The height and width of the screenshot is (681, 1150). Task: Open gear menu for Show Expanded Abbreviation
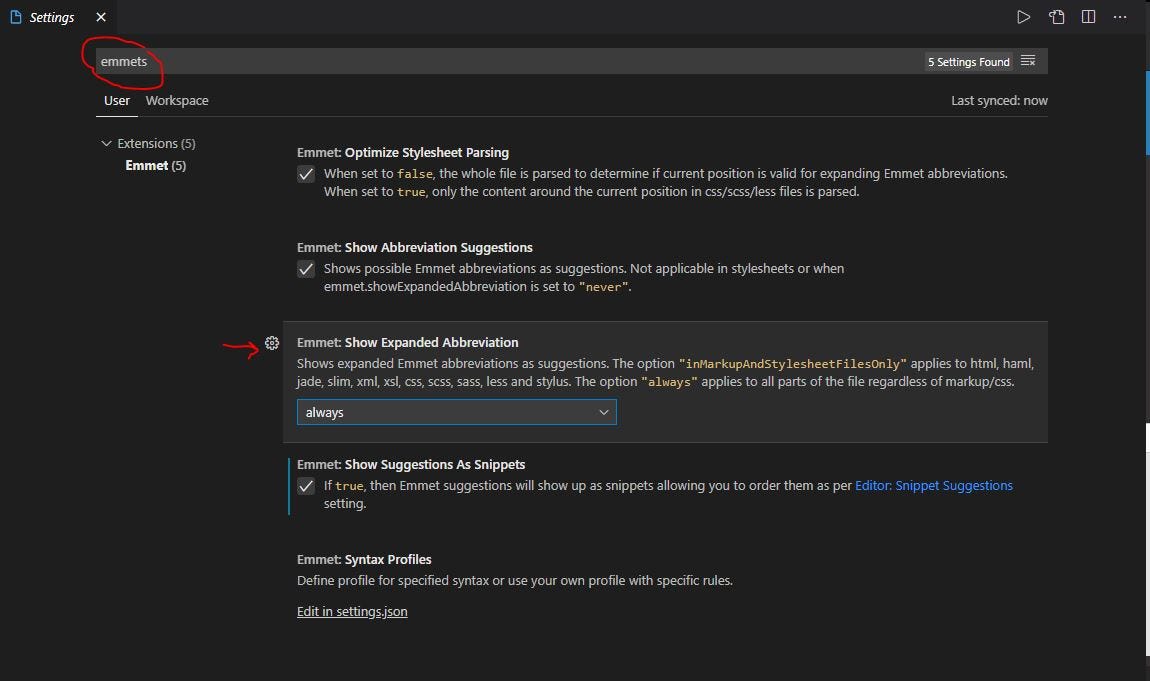click(272, 343)
